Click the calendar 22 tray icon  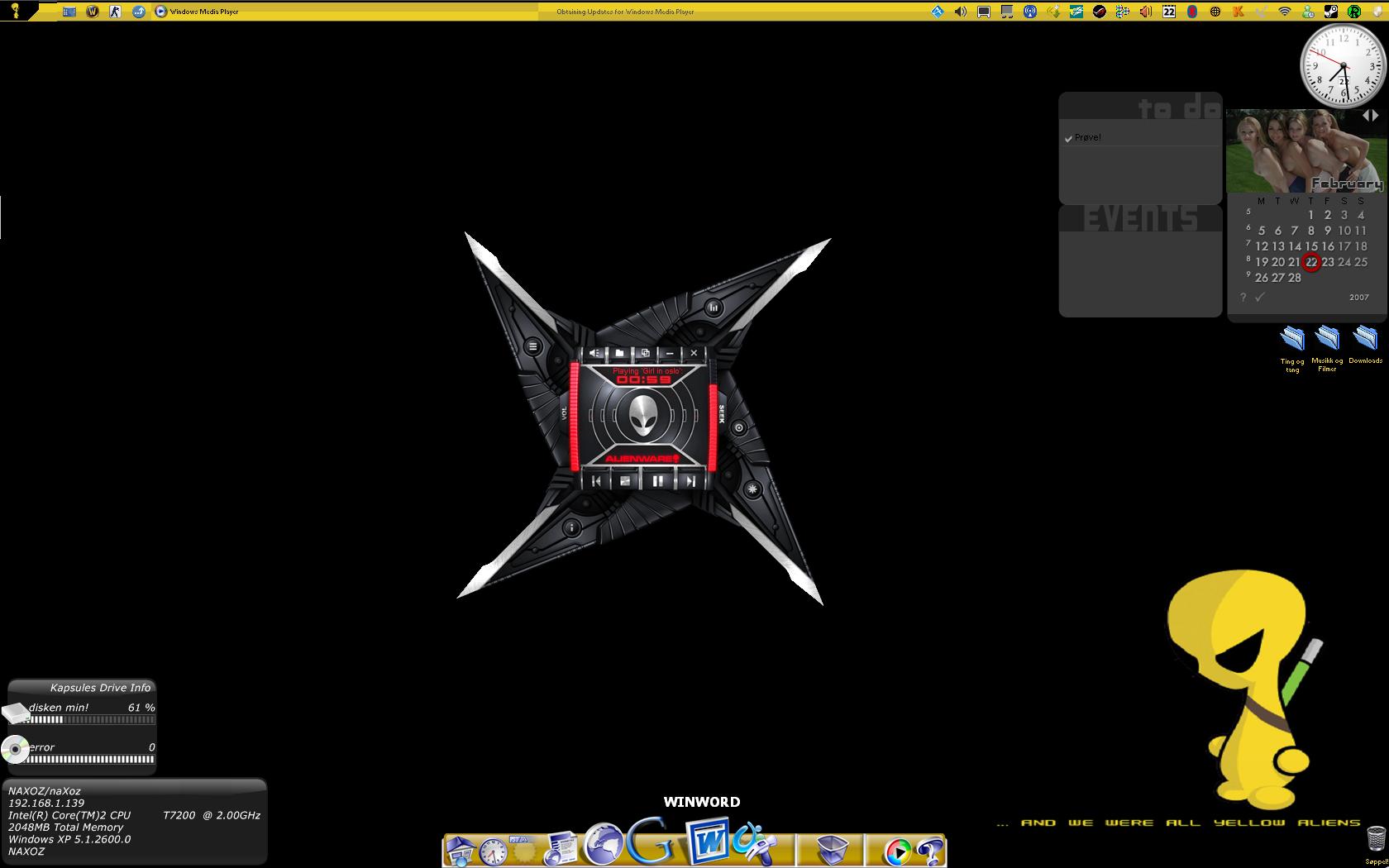pyautogui.click(x=1169, y=12)
